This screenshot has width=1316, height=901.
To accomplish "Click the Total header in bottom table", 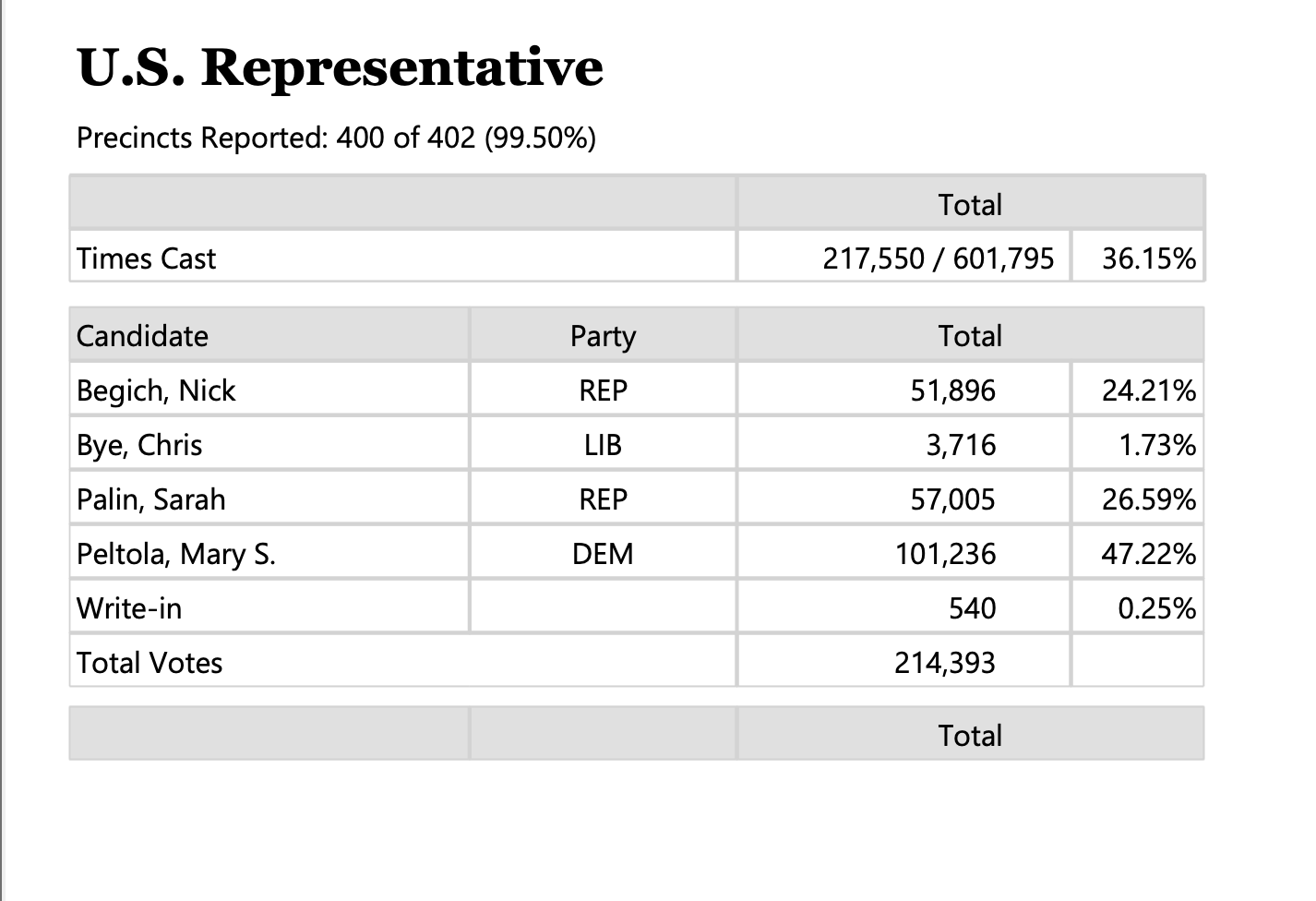I will point(971,735).
